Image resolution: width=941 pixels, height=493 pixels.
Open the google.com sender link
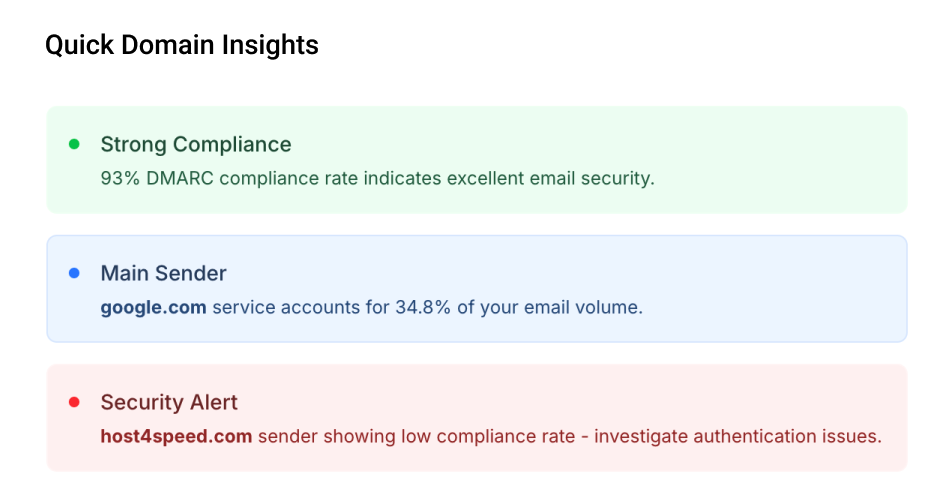click(154, 307)
